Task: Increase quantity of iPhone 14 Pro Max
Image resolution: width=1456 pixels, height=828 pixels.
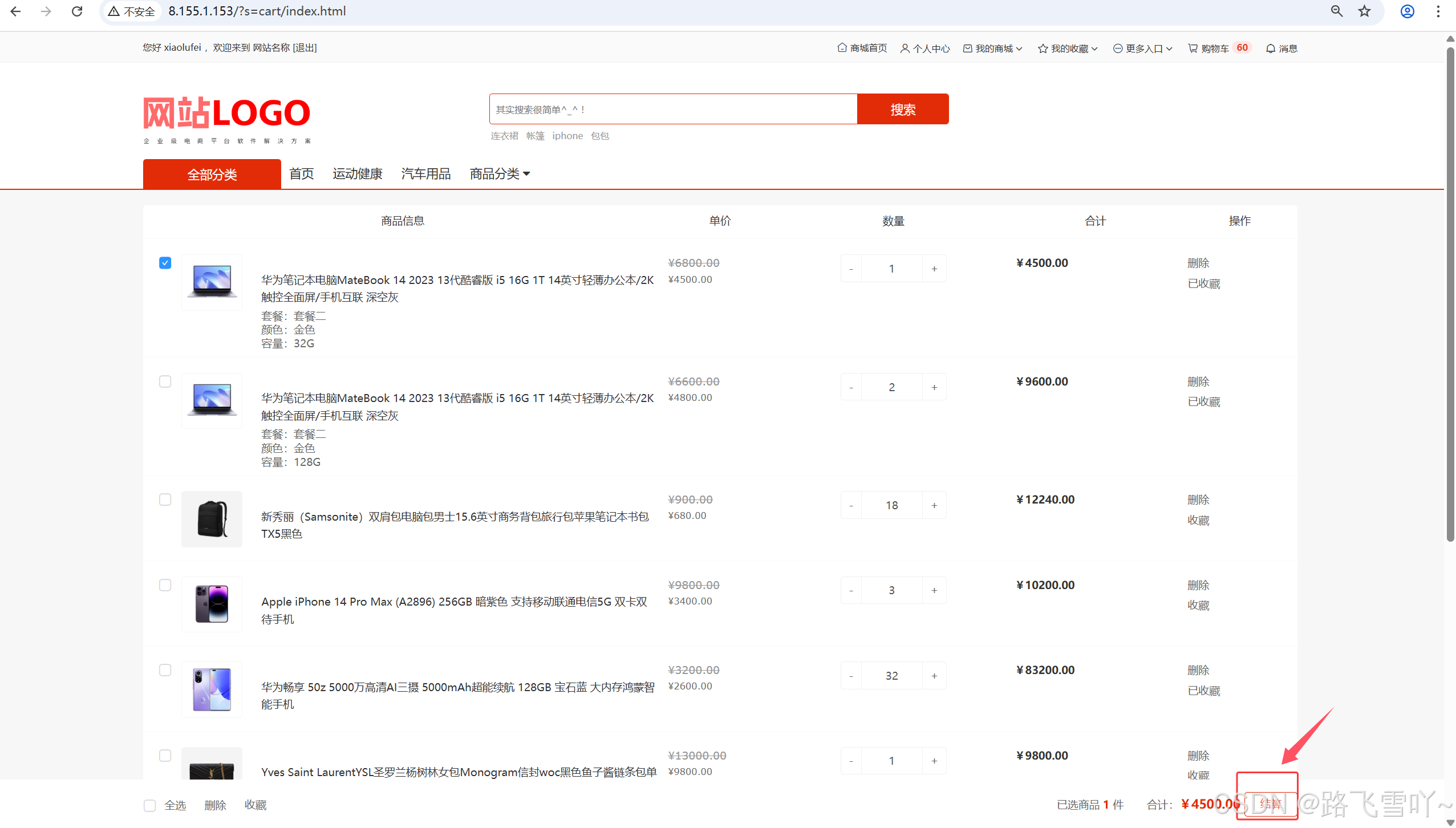Action: [x=934, y=590]
